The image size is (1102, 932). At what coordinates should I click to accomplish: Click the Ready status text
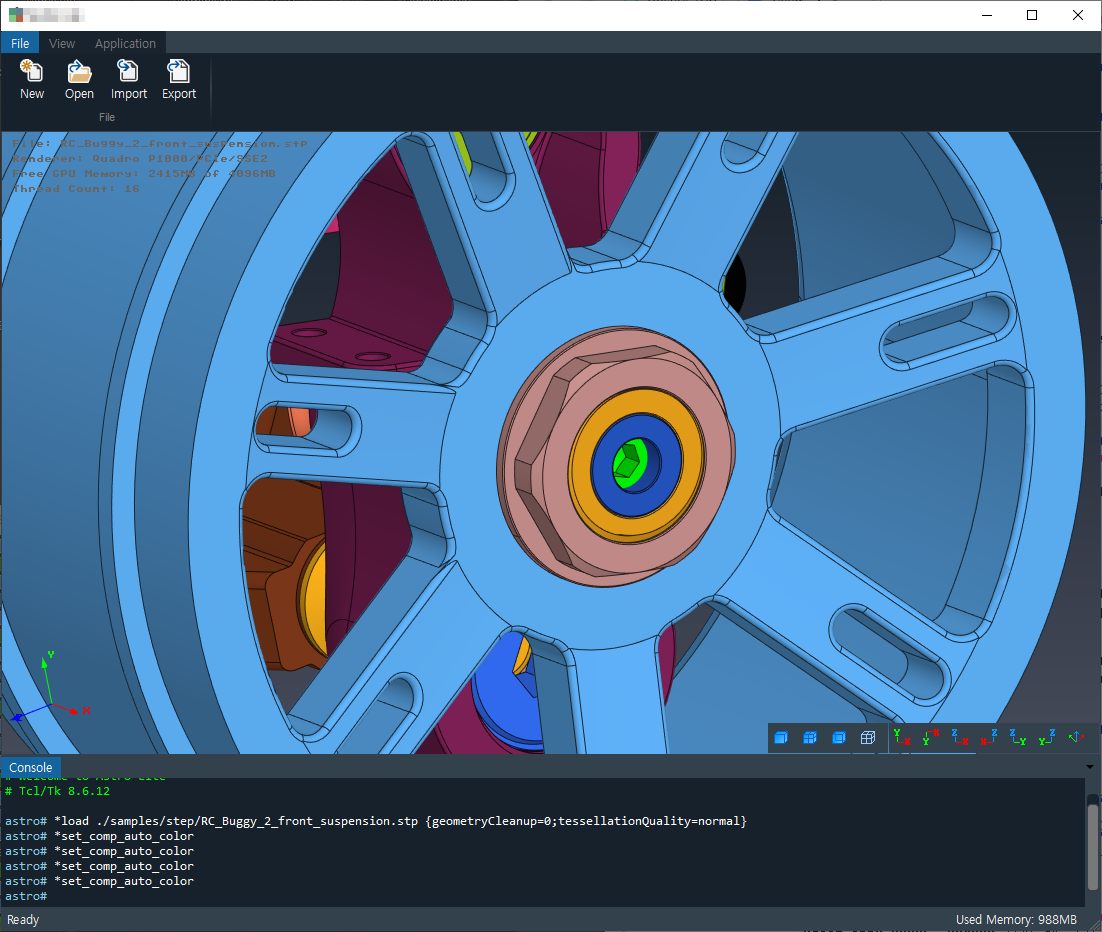(23, 919)
